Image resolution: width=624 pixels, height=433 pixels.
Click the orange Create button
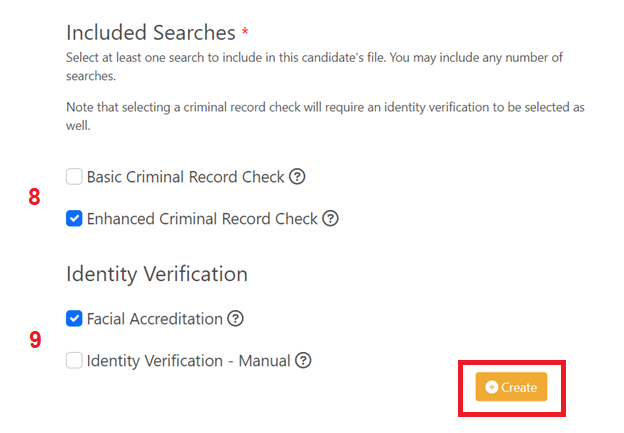tap(511, 387)
